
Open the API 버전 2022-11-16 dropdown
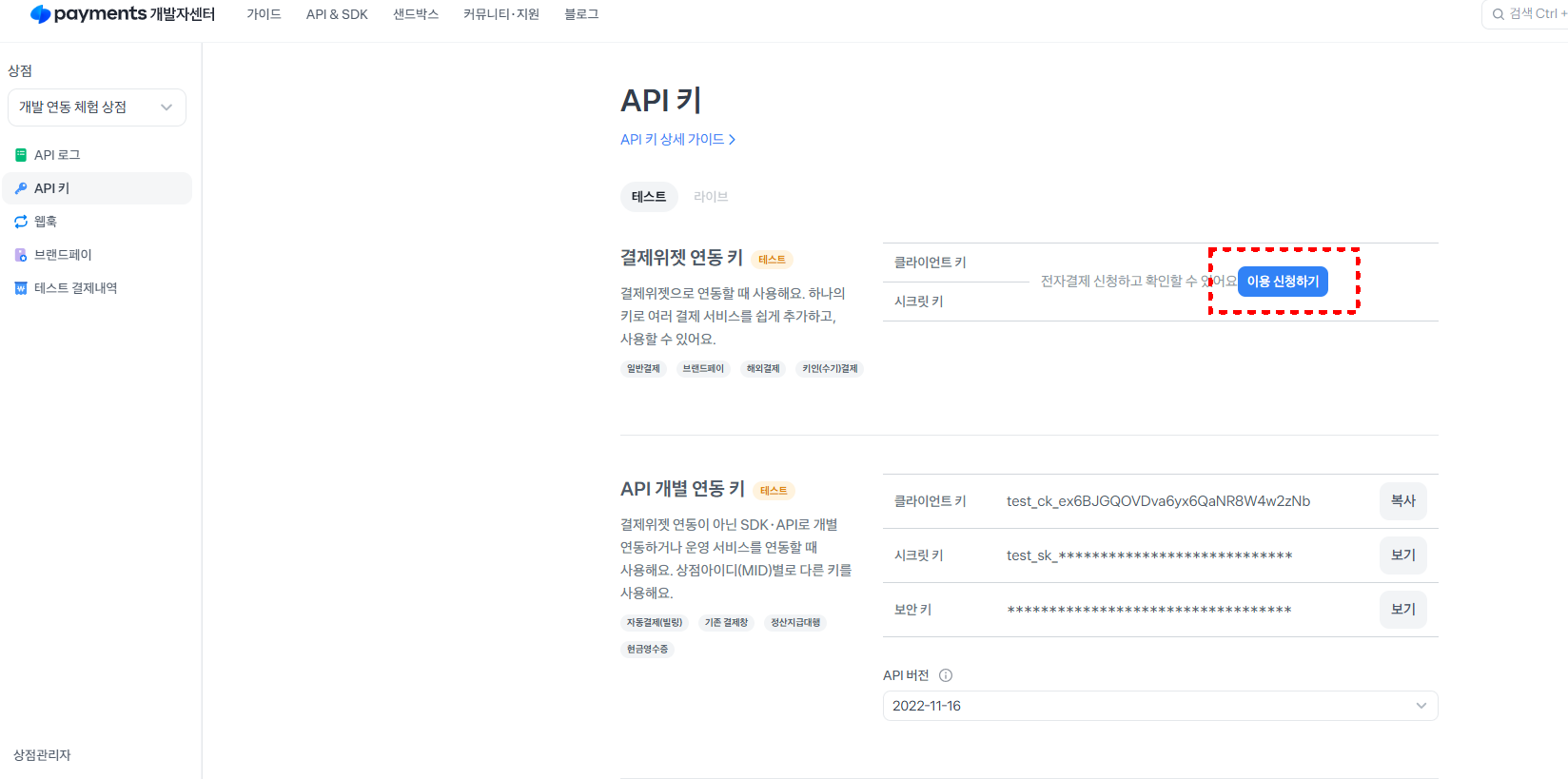1160,706
